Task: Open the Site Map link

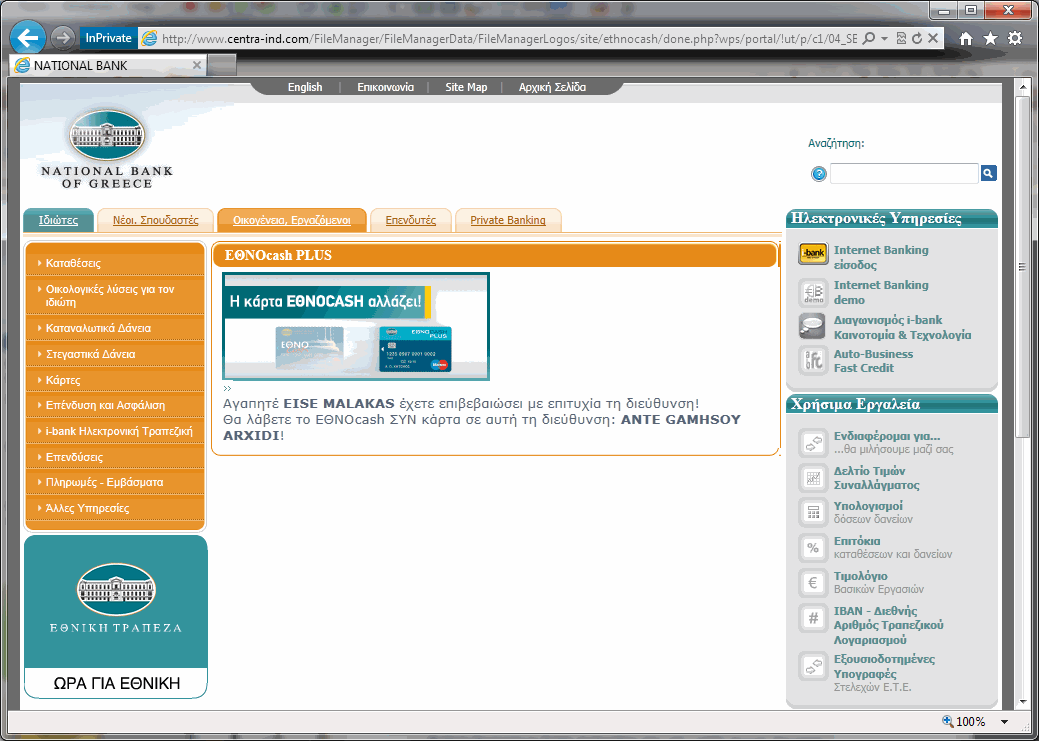Action: click(x=466, y=87)
